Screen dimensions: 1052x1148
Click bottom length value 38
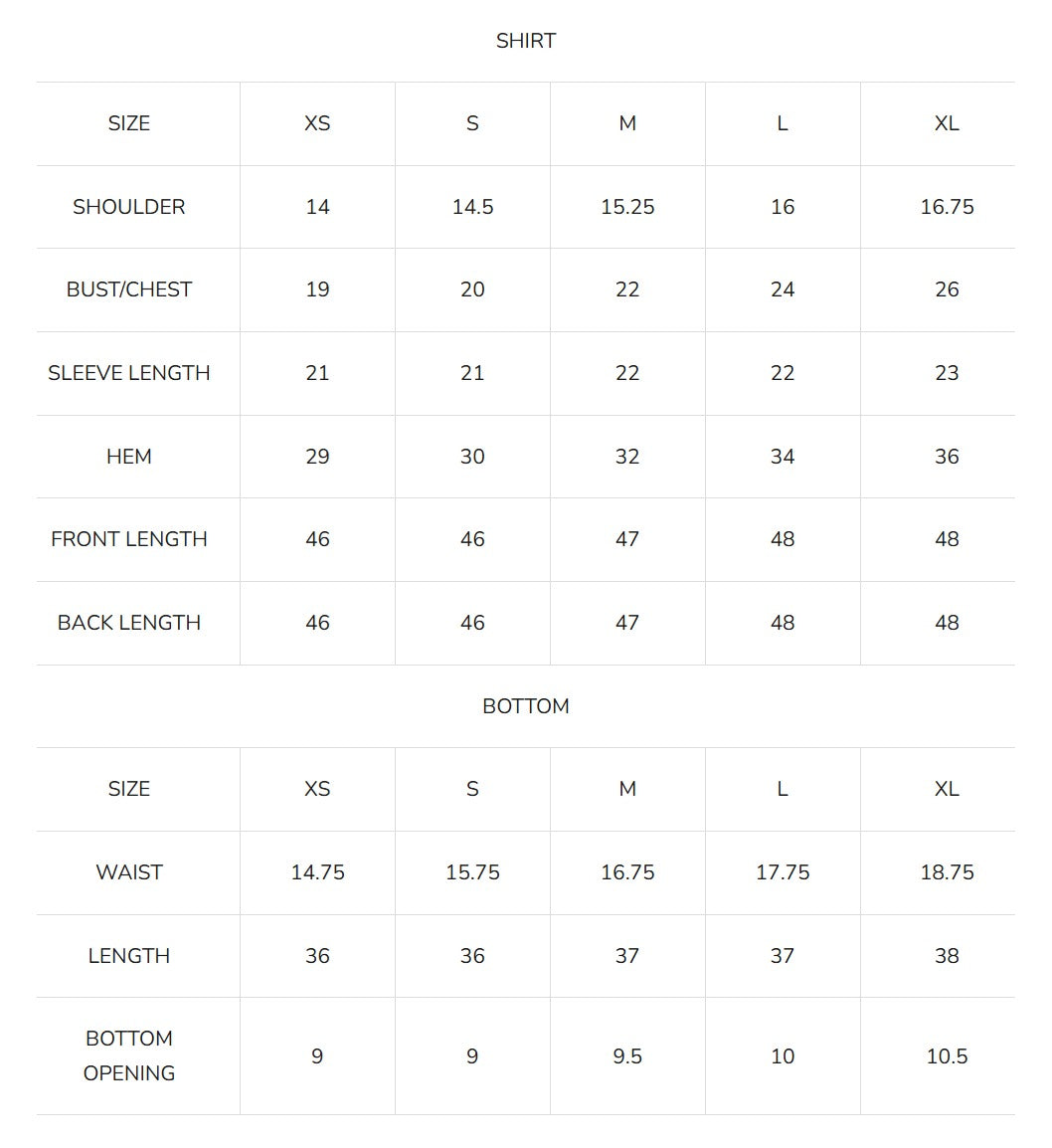(x=947, y=956)
